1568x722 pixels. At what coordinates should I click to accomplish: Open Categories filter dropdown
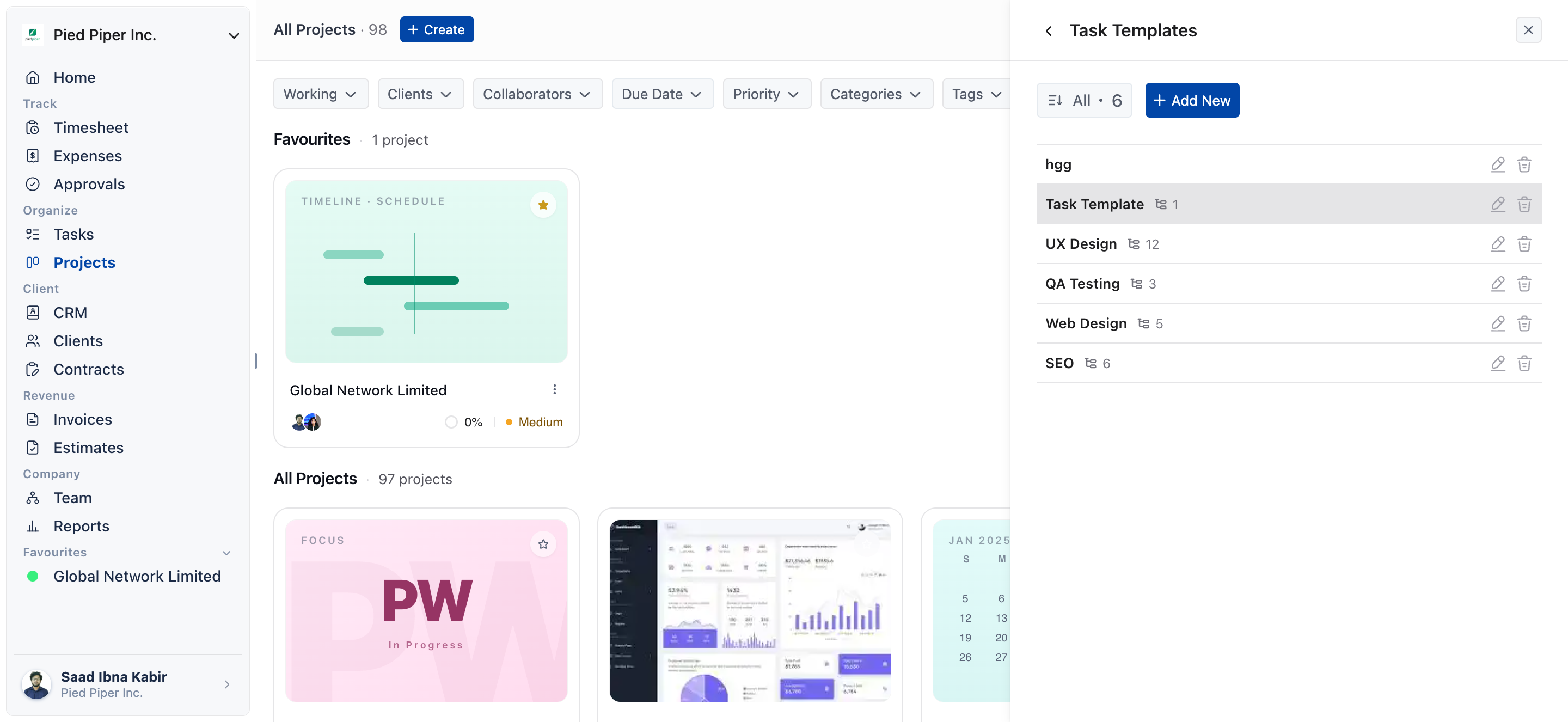coord(876,94)
